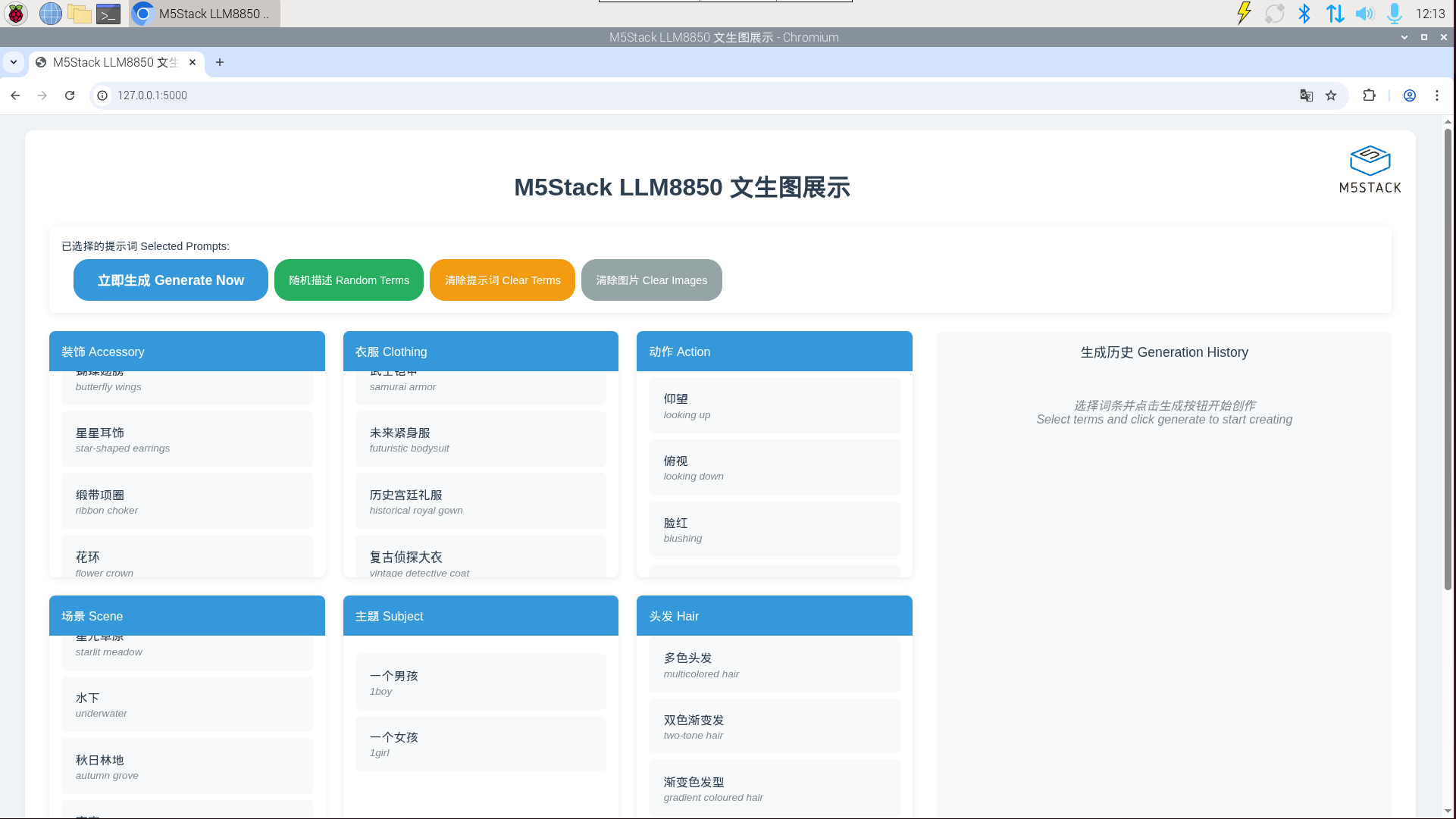
Task: Open the File Manager folder icon
Action: click(x=80, y=14)
